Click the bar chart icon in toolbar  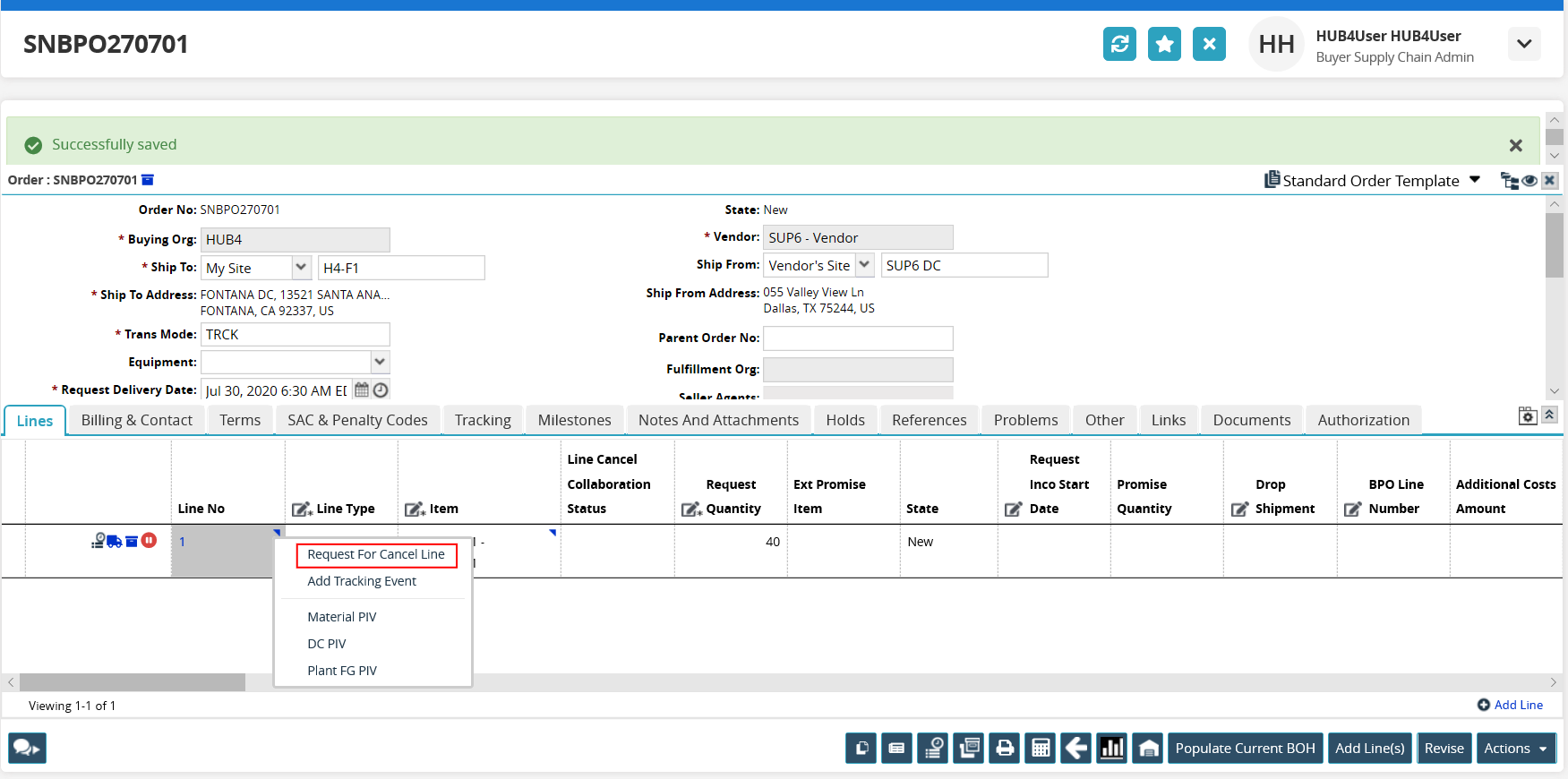click(1112, 749)
